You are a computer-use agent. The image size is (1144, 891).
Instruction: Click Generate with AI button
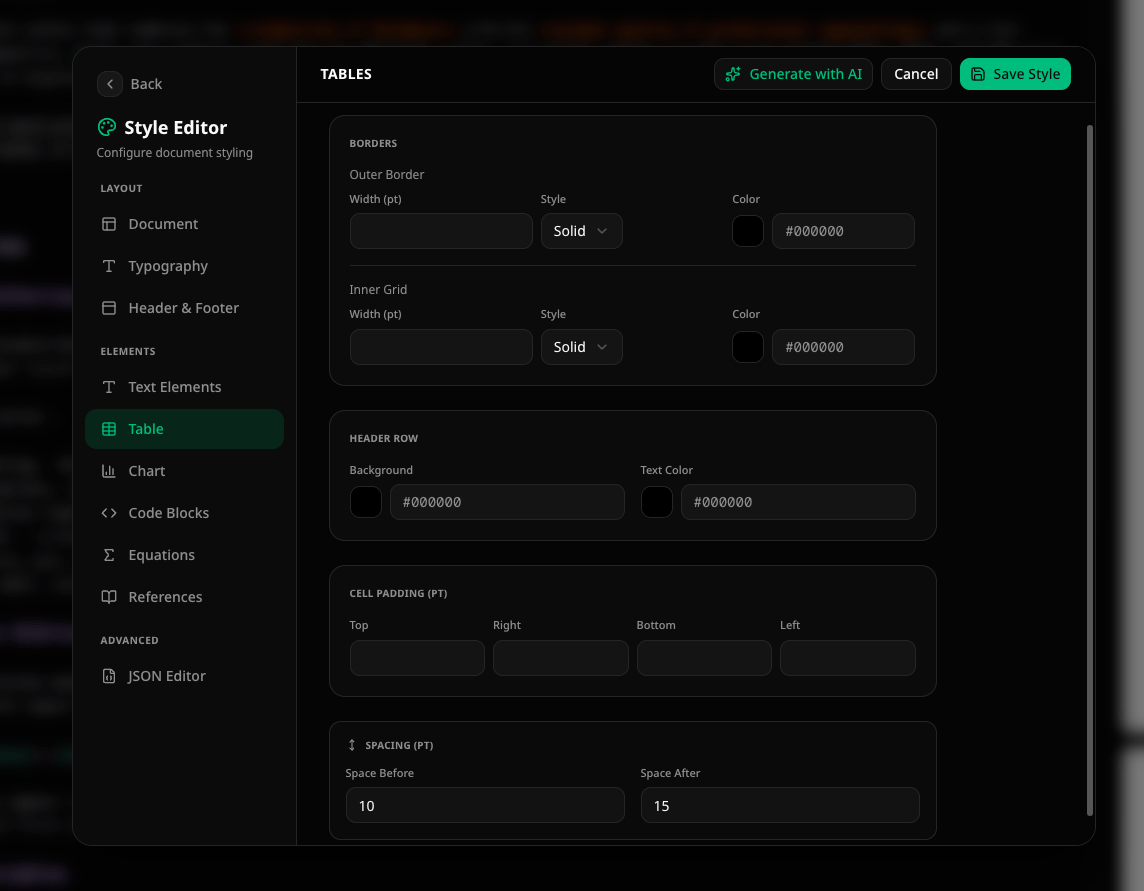[793, 74]
